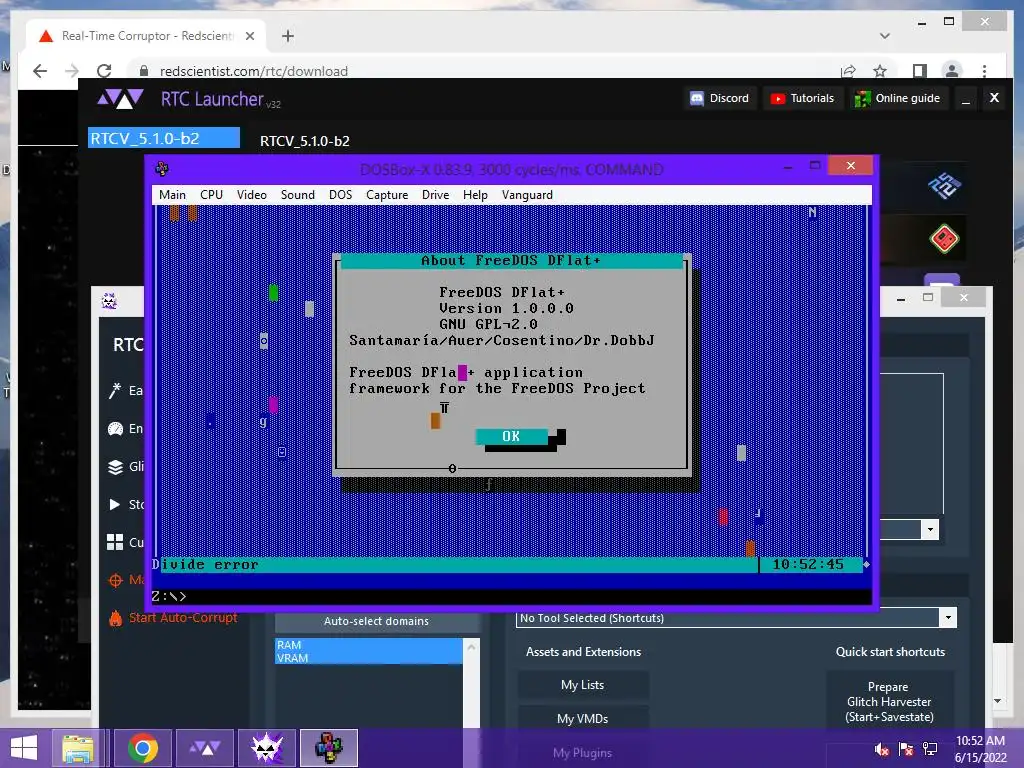
Task: Select the Real-Time Corruptor browser tab
Action: (146, 36)
